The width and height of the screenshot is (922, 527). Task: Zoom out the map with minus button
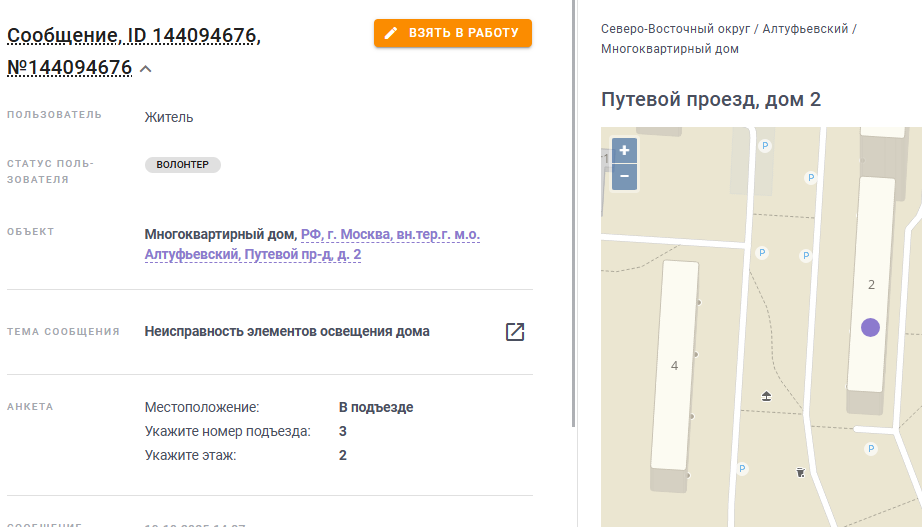tap(624, 176)
